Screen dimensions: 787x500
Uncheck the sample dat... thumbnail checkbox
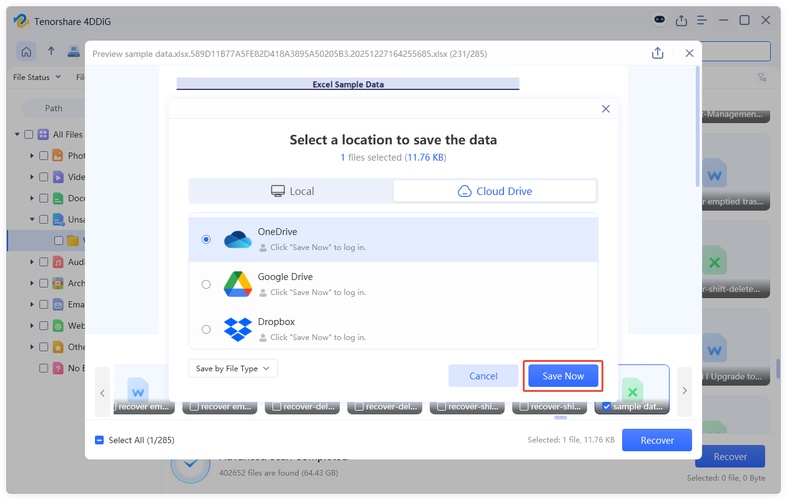606,407
